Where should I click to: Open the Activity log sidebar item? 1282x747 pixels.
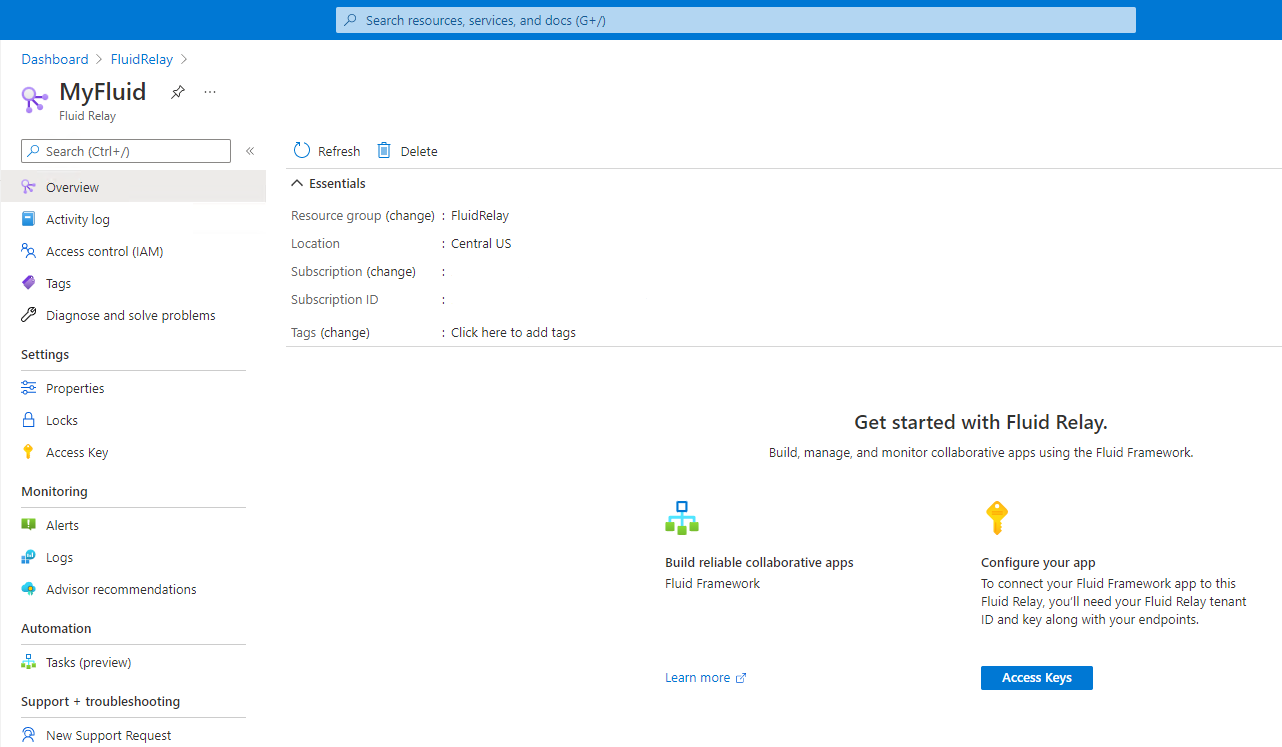click(77, 218)
